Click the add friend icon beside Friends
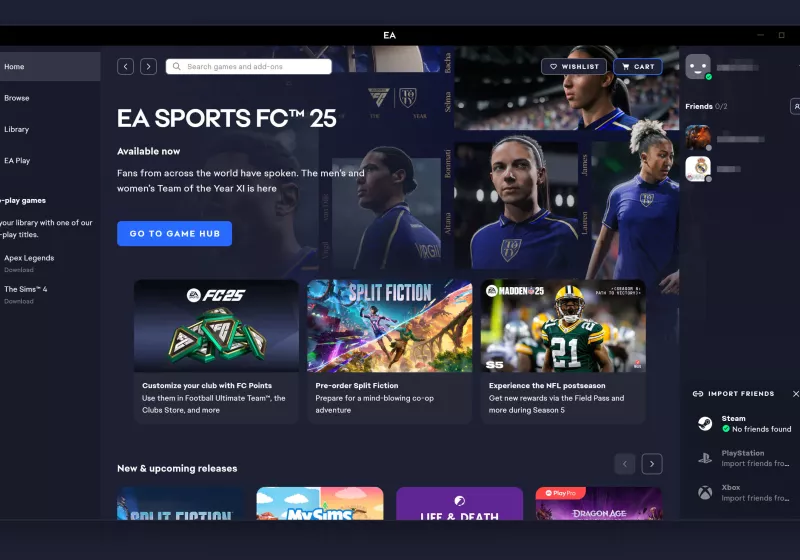 (795, 106)
